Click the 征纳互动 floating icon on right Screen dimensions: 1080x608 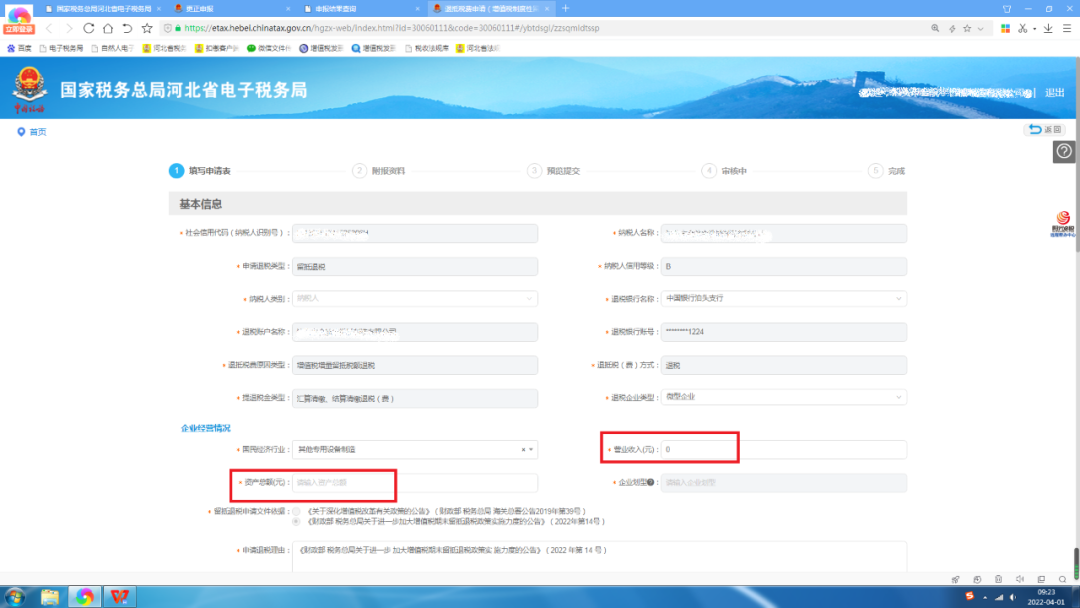pyautogui.click(x=1063, y=224)
